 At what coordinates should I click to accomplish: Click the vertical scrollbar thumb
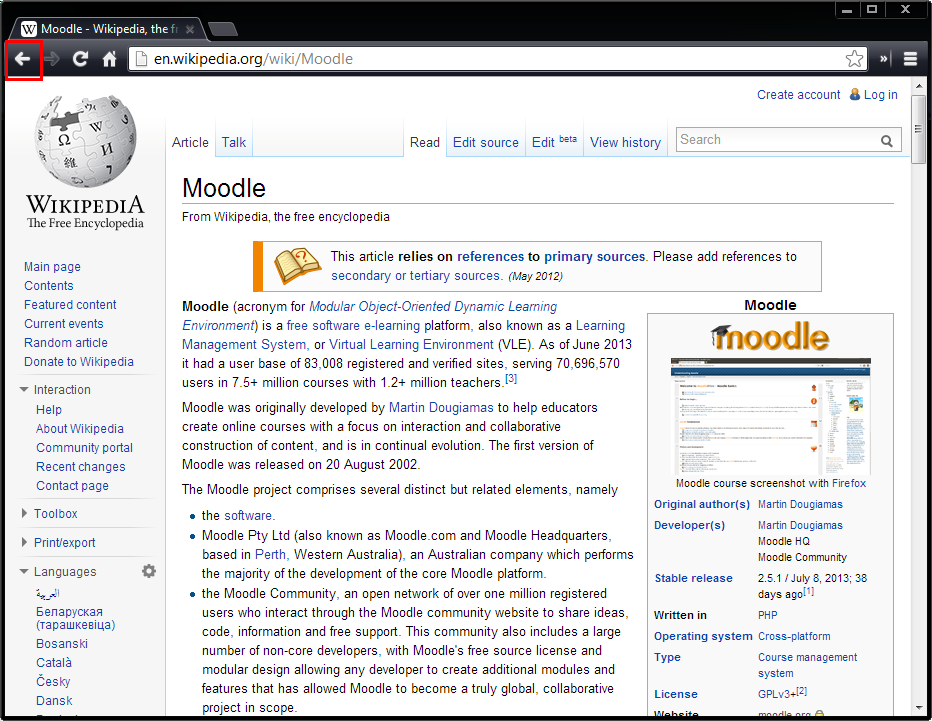(918, 128)
